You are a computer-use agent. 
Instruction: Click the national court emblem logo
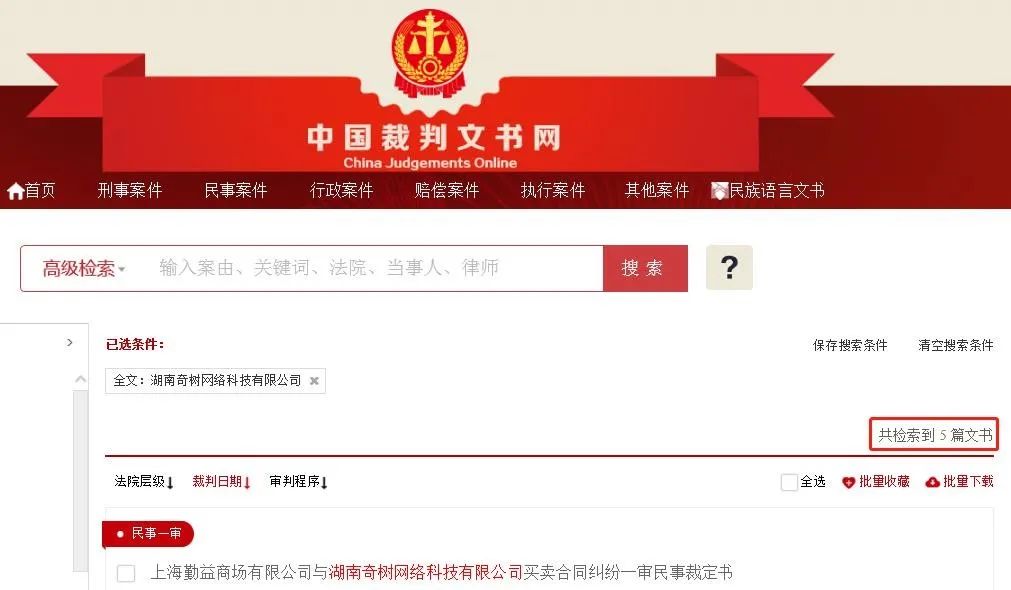(x=429, y=54)
